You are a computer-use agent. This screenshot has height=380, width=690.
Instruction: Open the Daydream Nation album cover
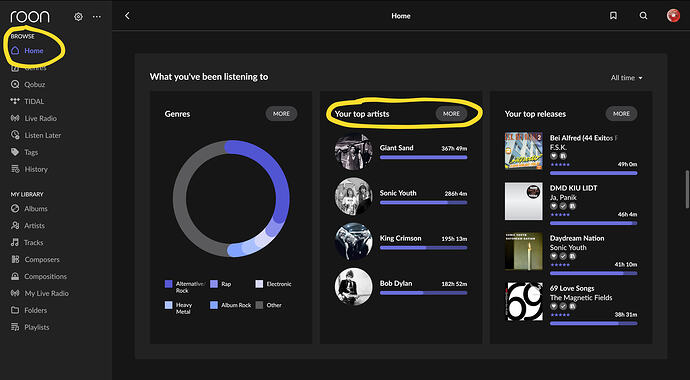coord(524,252)
